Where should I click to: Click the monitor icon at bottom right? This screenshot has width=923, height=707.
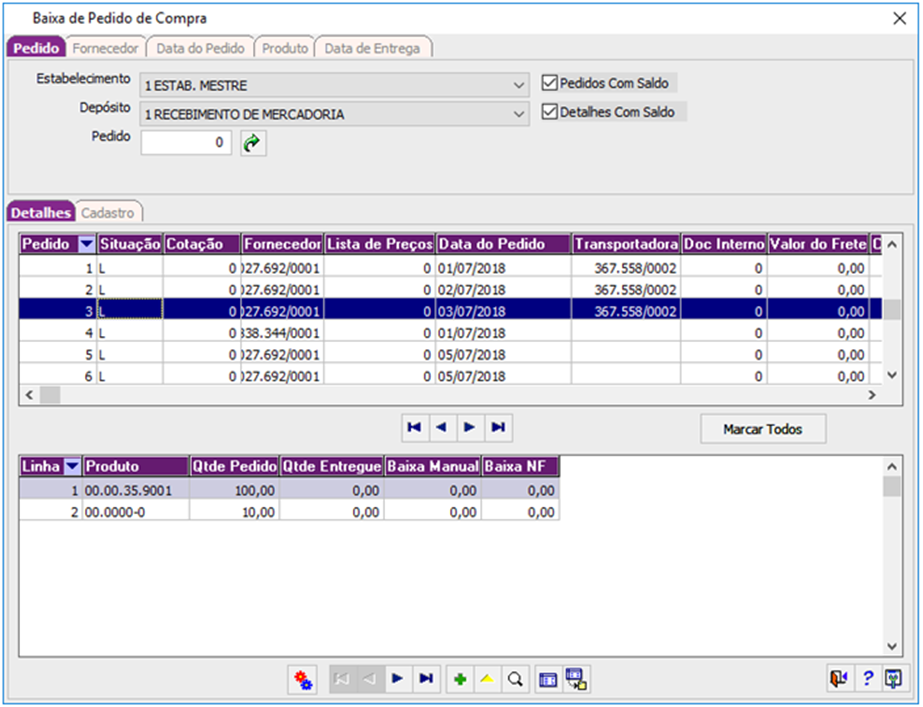tap(894, 679)
